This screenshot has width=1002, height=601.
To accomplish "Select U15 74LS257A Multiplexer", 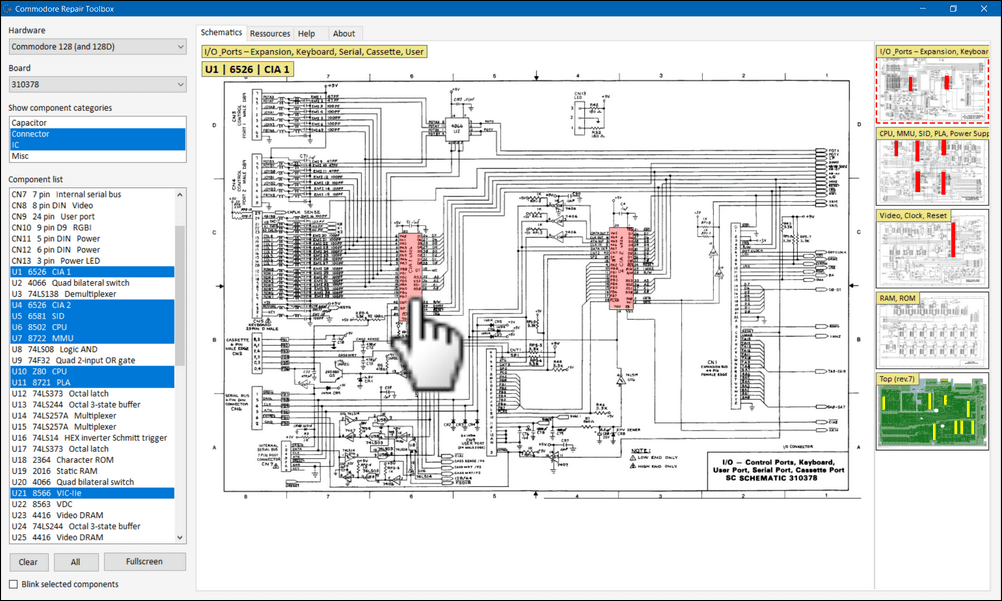I will click(92, 427).
